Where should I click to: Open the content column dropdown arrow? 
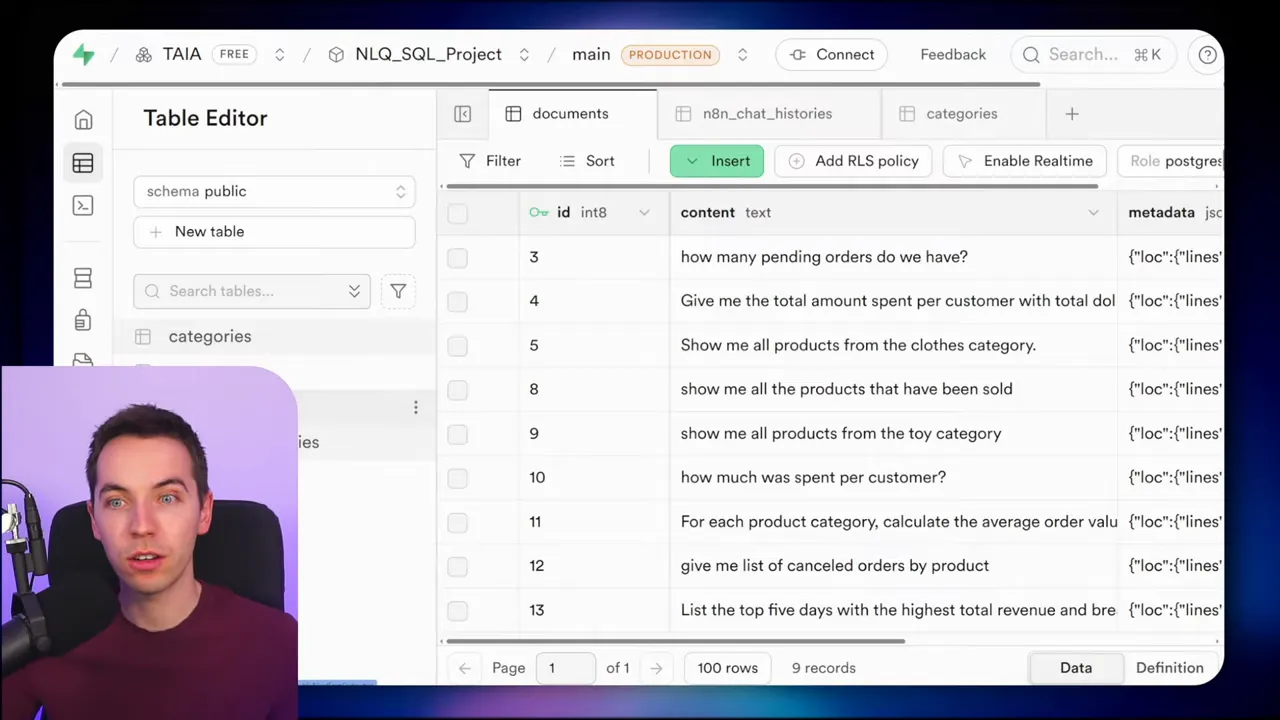pyautogui.click(x=1093, y=212)
